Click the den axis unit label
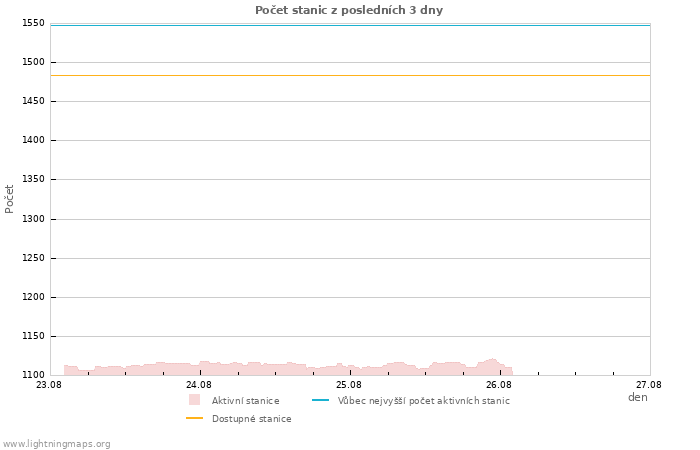 pos(638,397)
